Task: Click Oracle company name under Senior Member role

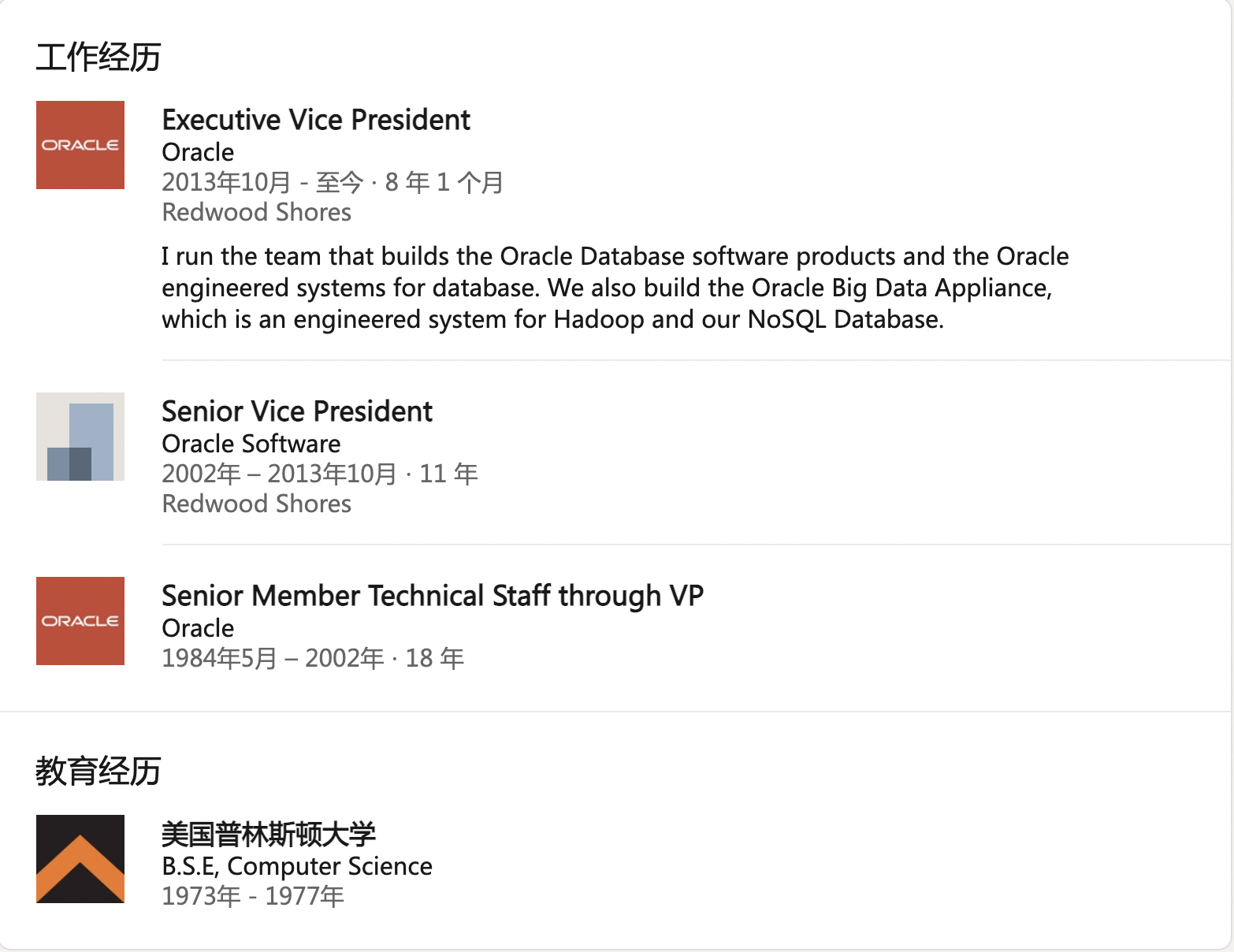Action: pyautogui.click(x=198, y=628)
